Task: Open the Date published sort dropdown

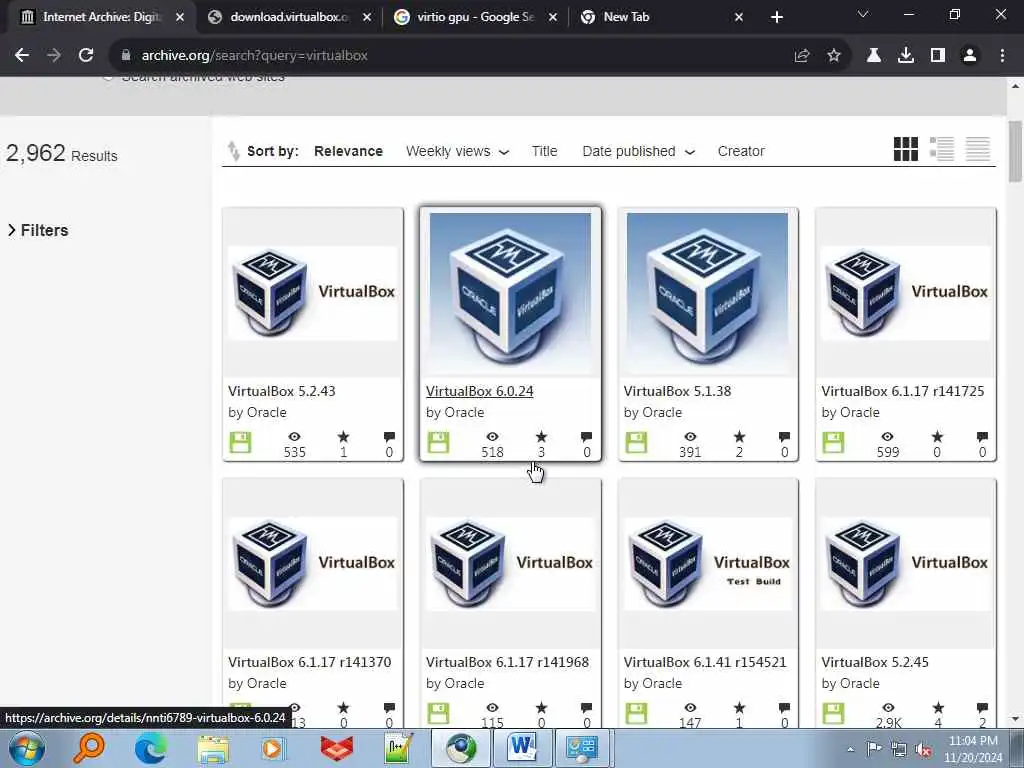Action: click(x=639, y=151)
